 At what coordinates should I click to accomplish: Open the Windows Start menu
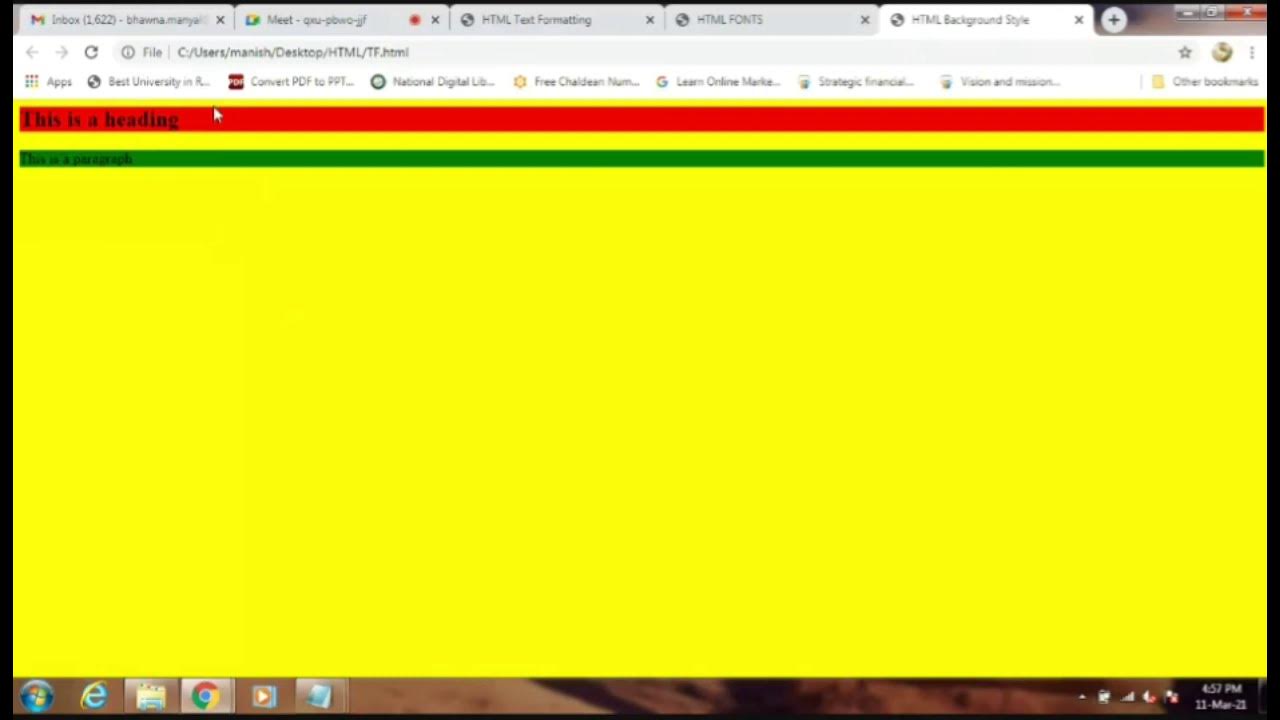tap(37, 696)
